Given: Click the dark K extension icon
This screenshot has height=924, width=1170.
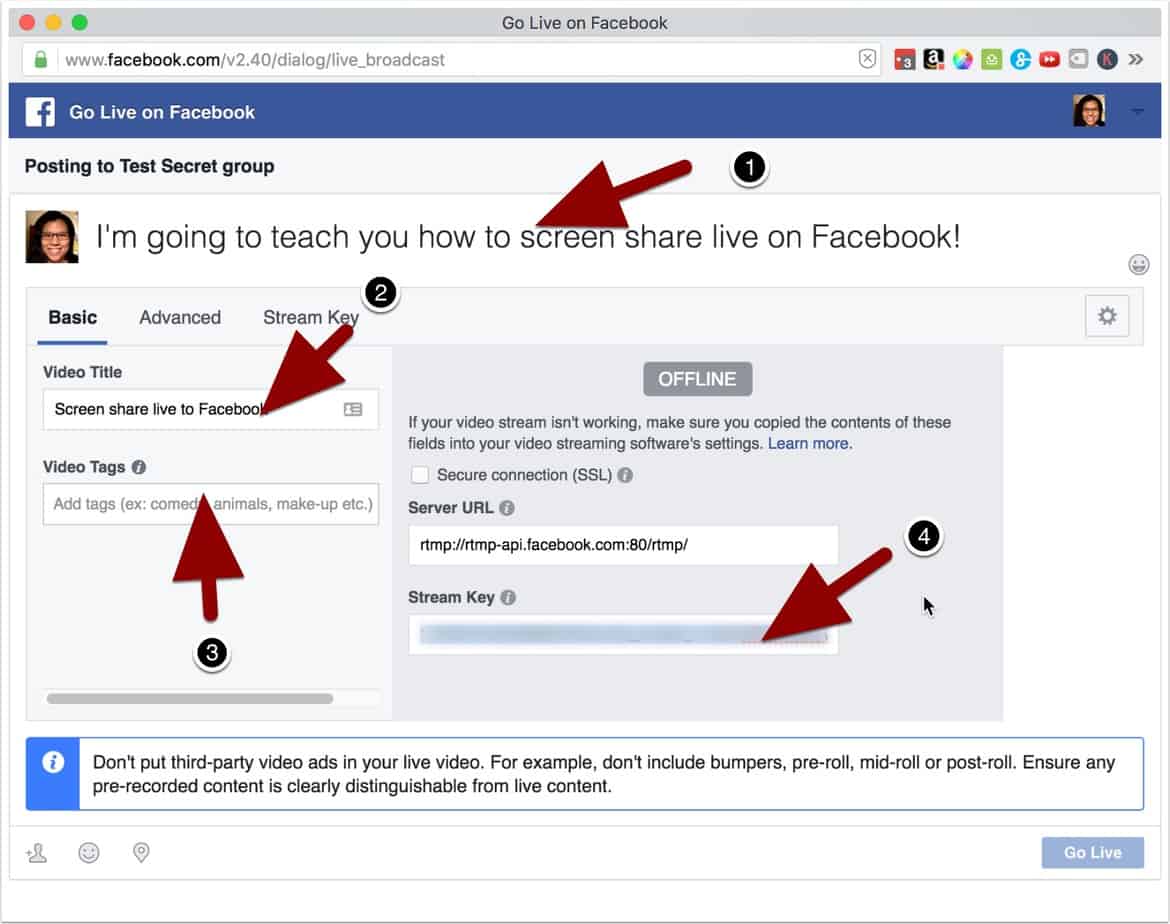Looking at the screenshot, I should pos(1107,59).
